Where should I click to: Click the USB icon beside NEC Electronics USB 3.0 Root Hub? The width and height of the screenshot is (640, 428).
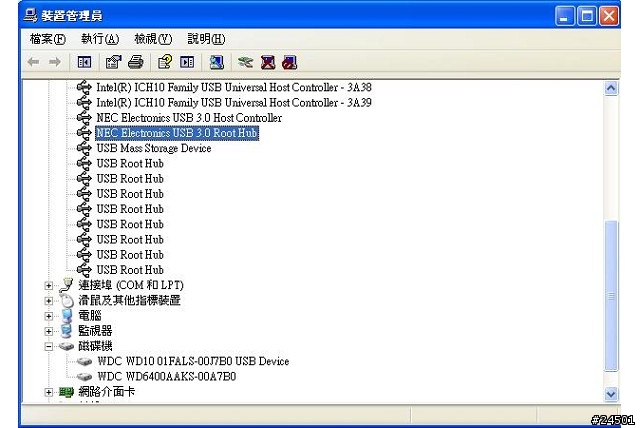pyautogui.click(x=84, y=133)
